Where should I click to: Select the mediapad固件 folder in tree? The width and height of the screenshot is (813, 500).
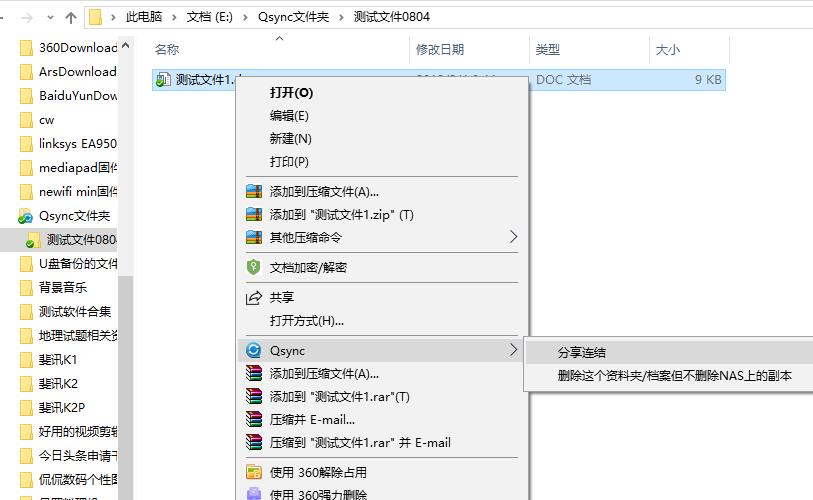[x=78, y=168]
